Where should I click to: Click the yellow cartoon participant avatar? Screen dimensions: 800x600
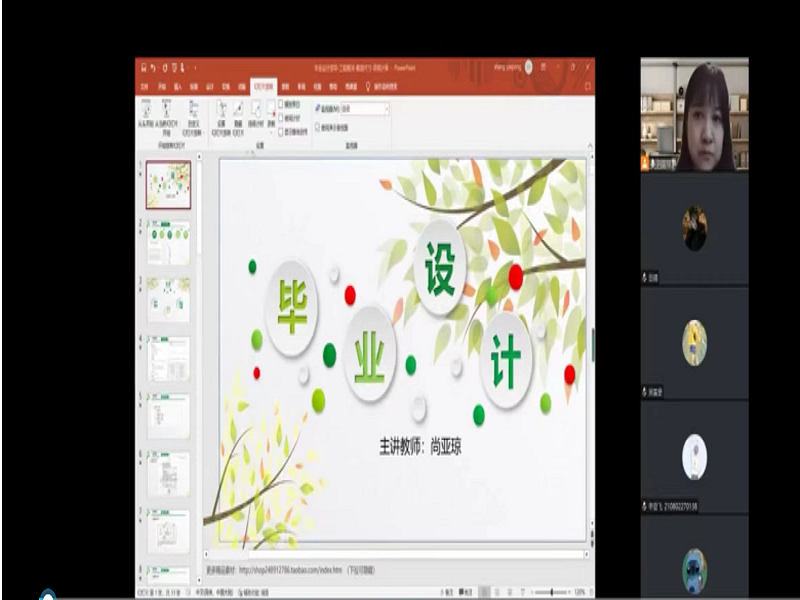[694, 343]
